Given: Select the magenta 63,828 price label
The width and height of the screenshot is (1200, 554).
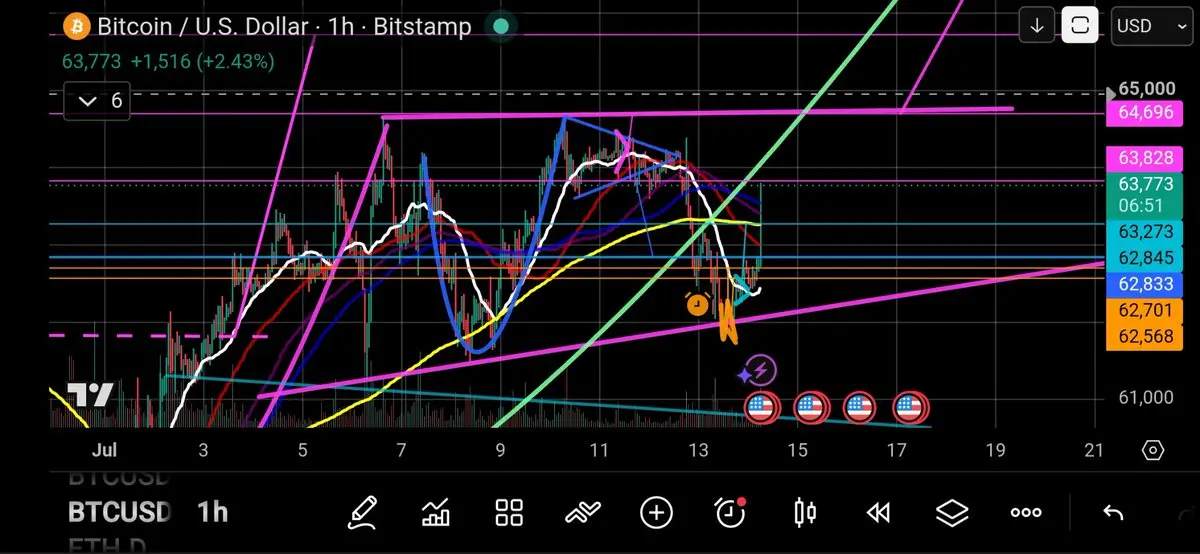Looking at the screenshot, I should (x=1144, y=158).
